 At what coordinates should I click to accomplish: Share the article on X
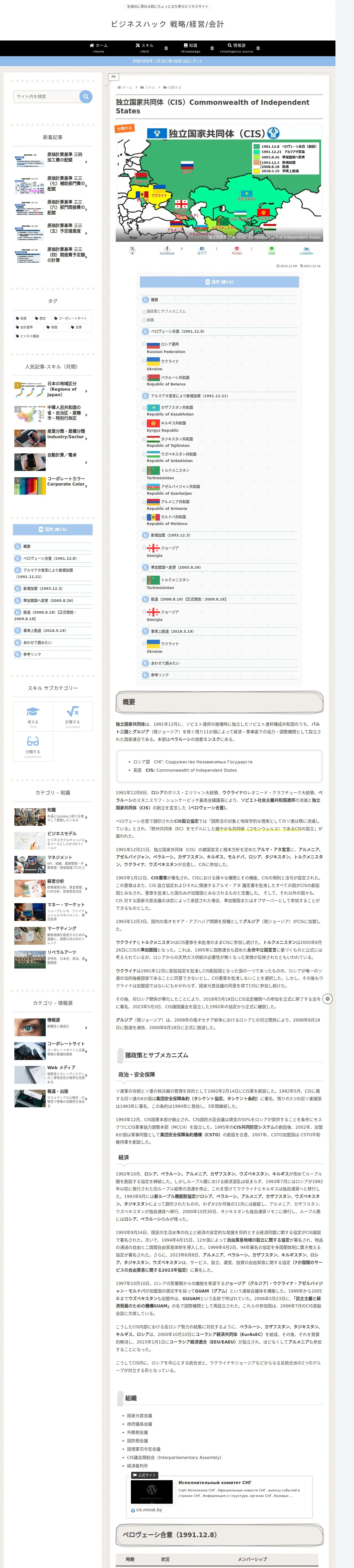click(x=132, y=250)
